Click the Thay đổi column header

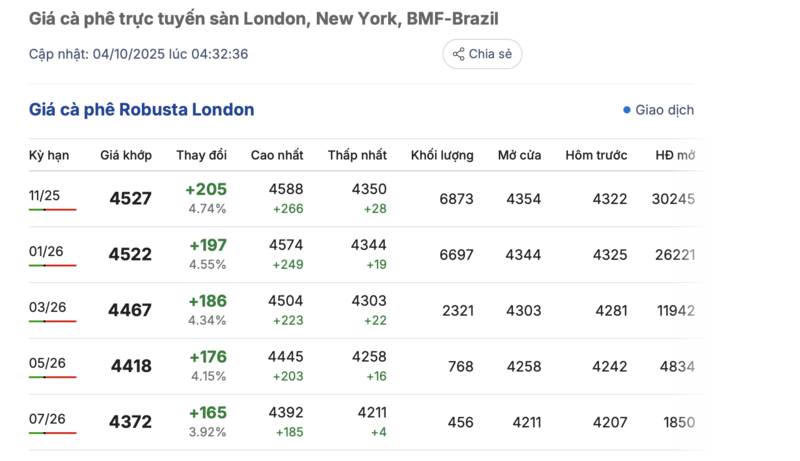coord(202,155)
